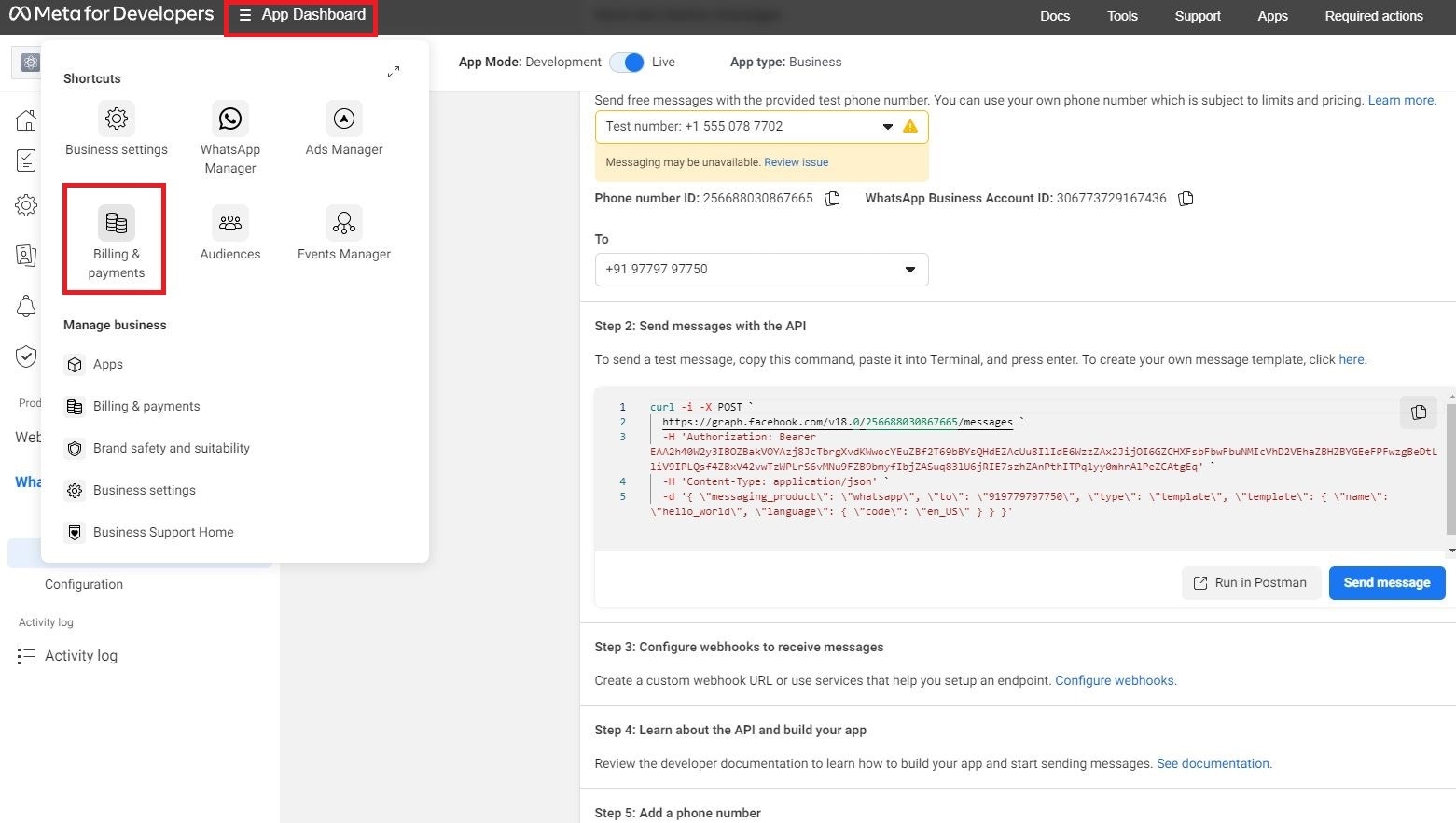Click Configure webhooks link

pyautogui.click(x=1115, y=680)
